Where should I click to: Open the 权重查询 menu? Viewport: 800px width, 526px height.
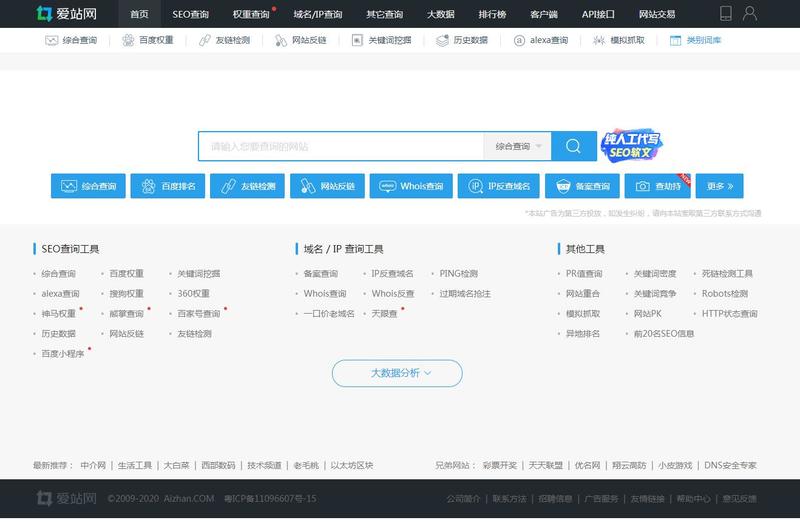click(251, 14)
